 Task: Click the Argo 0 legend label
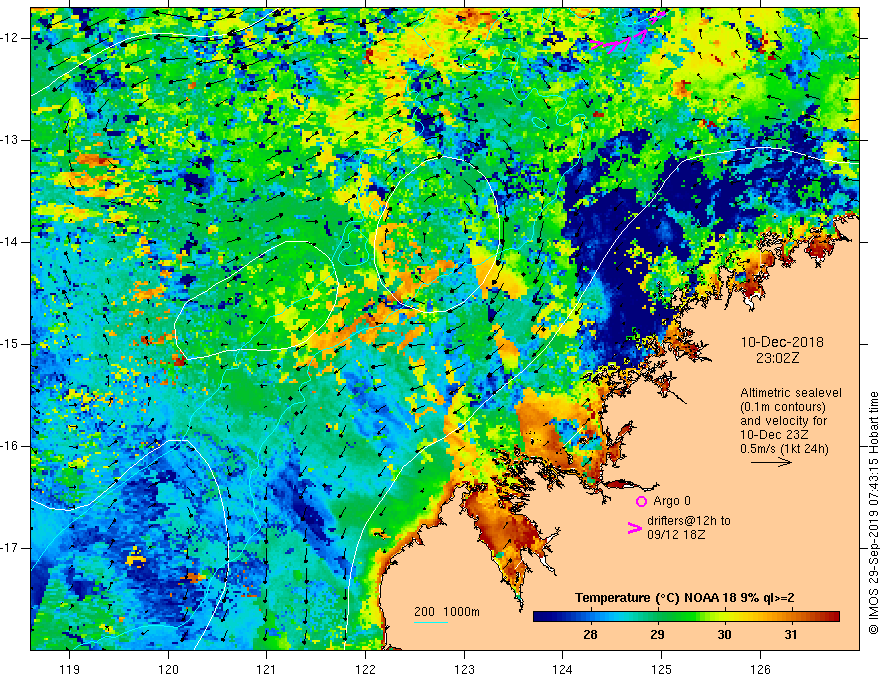click(672, 501)
